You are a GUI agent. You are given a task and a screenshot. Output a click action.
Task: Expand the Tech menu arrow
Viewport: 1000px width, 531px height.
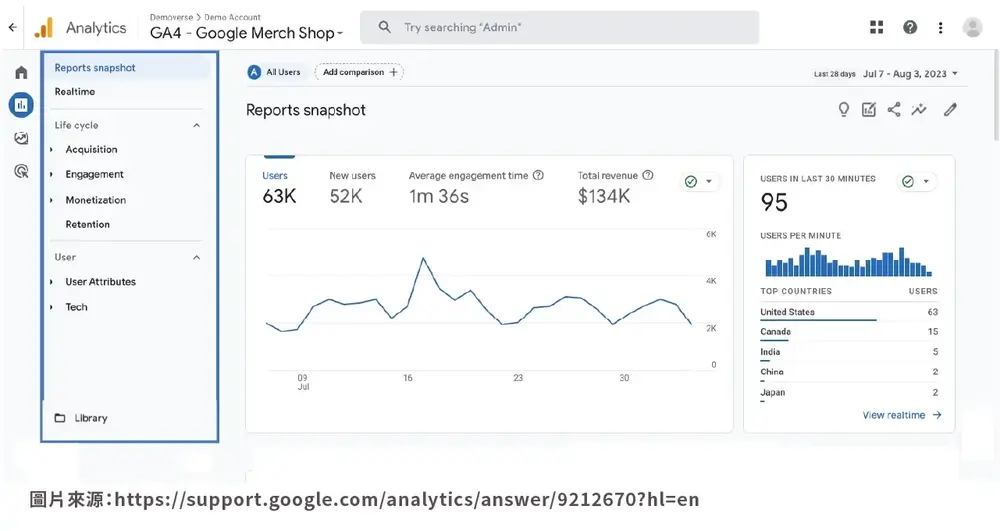pos(52,307)
